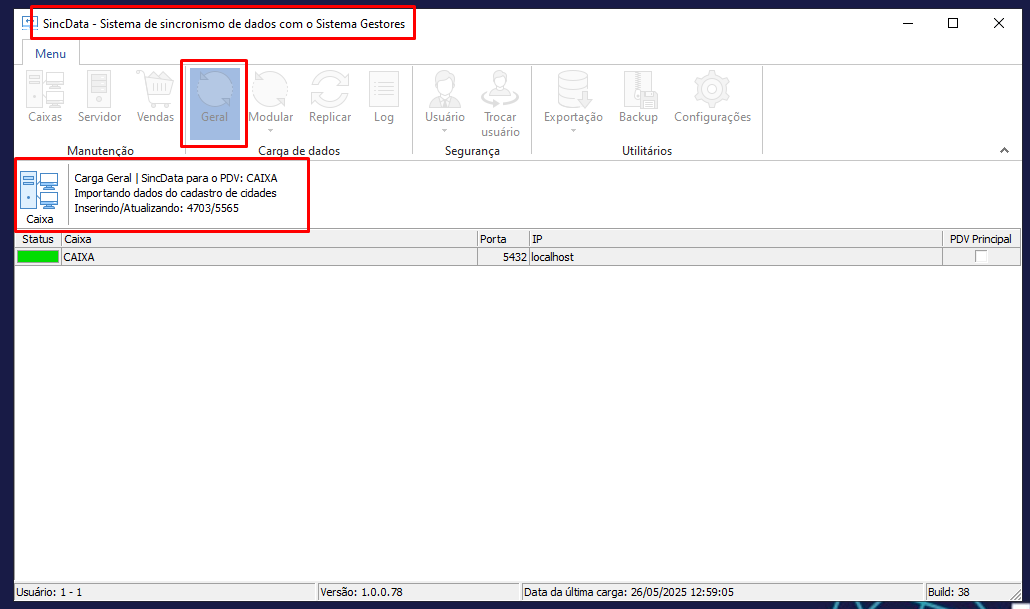
Task: Select the CAIXA localhost table row
Action: click(300, 257)
